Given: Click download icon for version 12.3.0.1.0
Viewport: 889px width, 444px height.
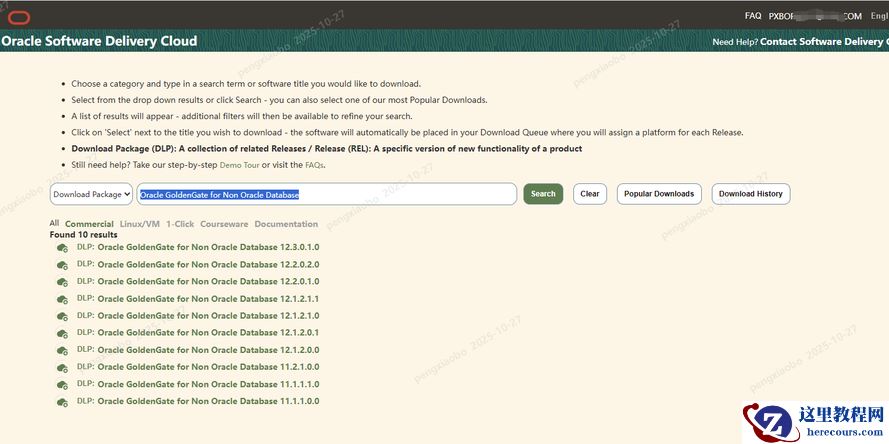Looking at the screenshot, I should 62,248.
